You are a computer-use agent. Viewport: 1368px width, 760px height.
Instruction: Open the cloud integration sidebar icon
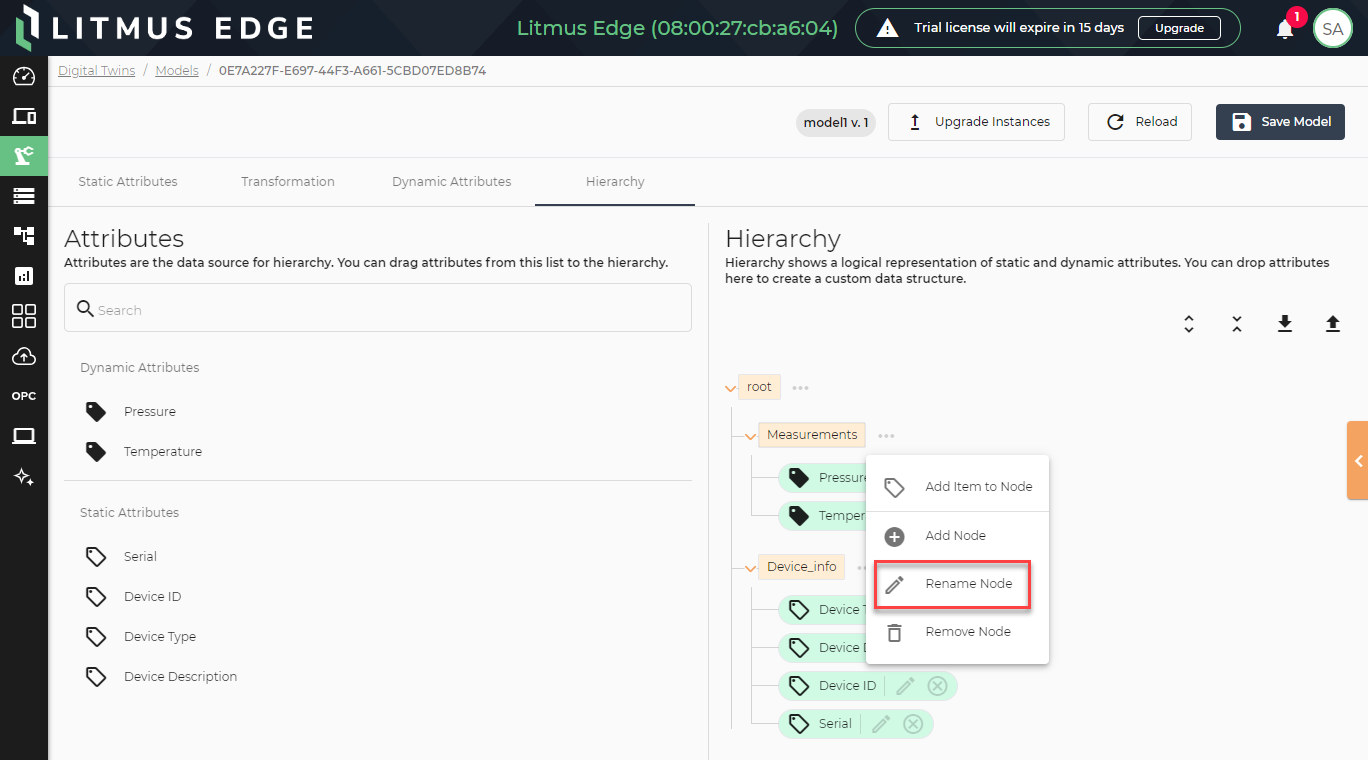coord(24,356)
